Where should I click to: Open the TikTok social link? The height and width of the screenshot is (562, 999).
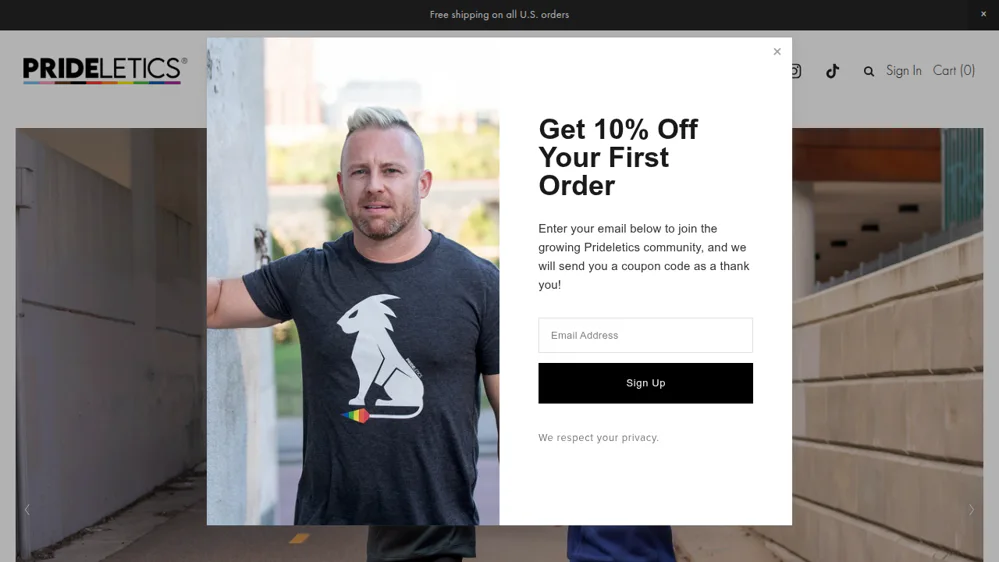tap(832, 71)
